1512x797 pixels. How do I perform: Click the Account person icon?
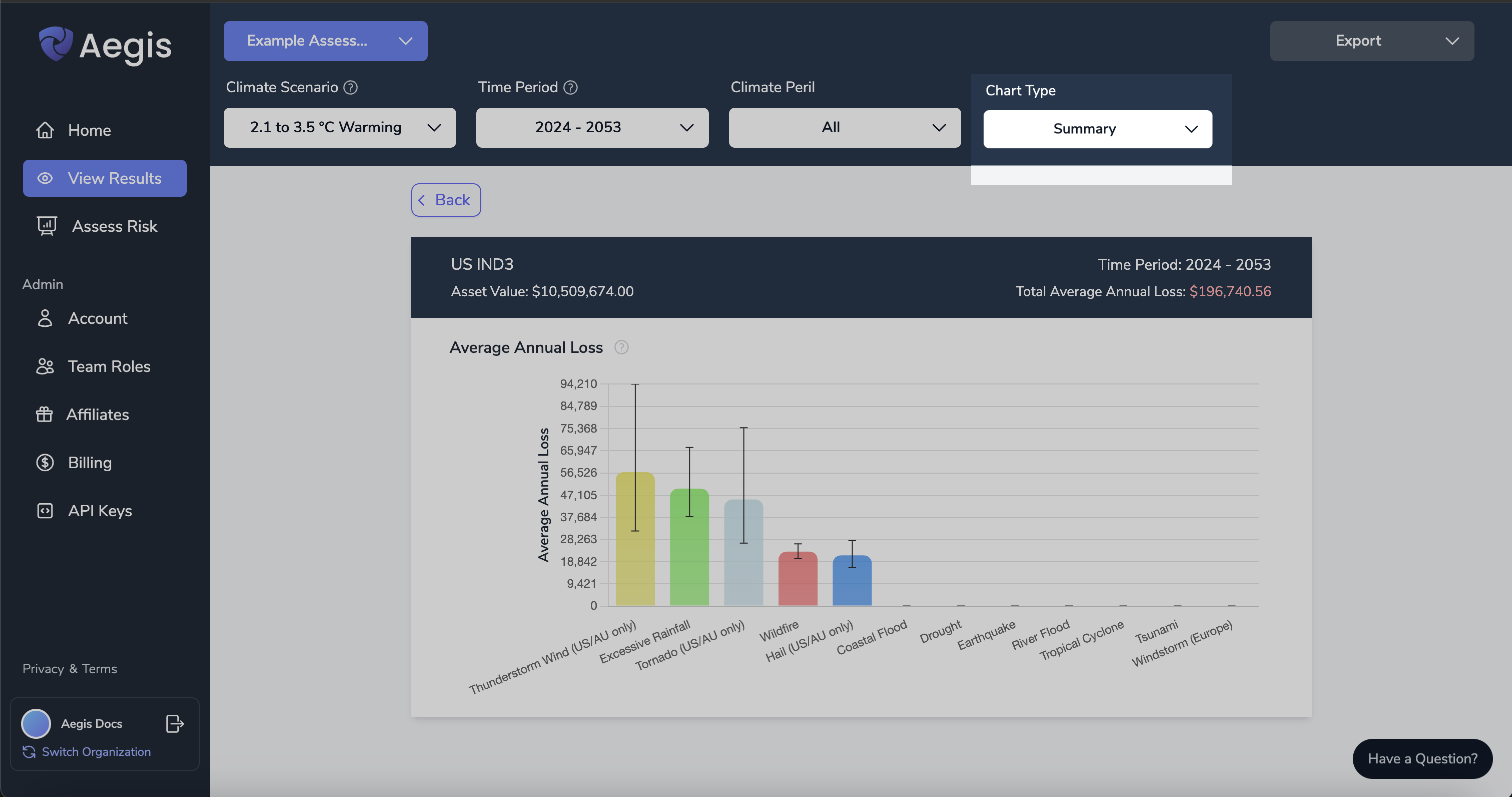point(45,318)
